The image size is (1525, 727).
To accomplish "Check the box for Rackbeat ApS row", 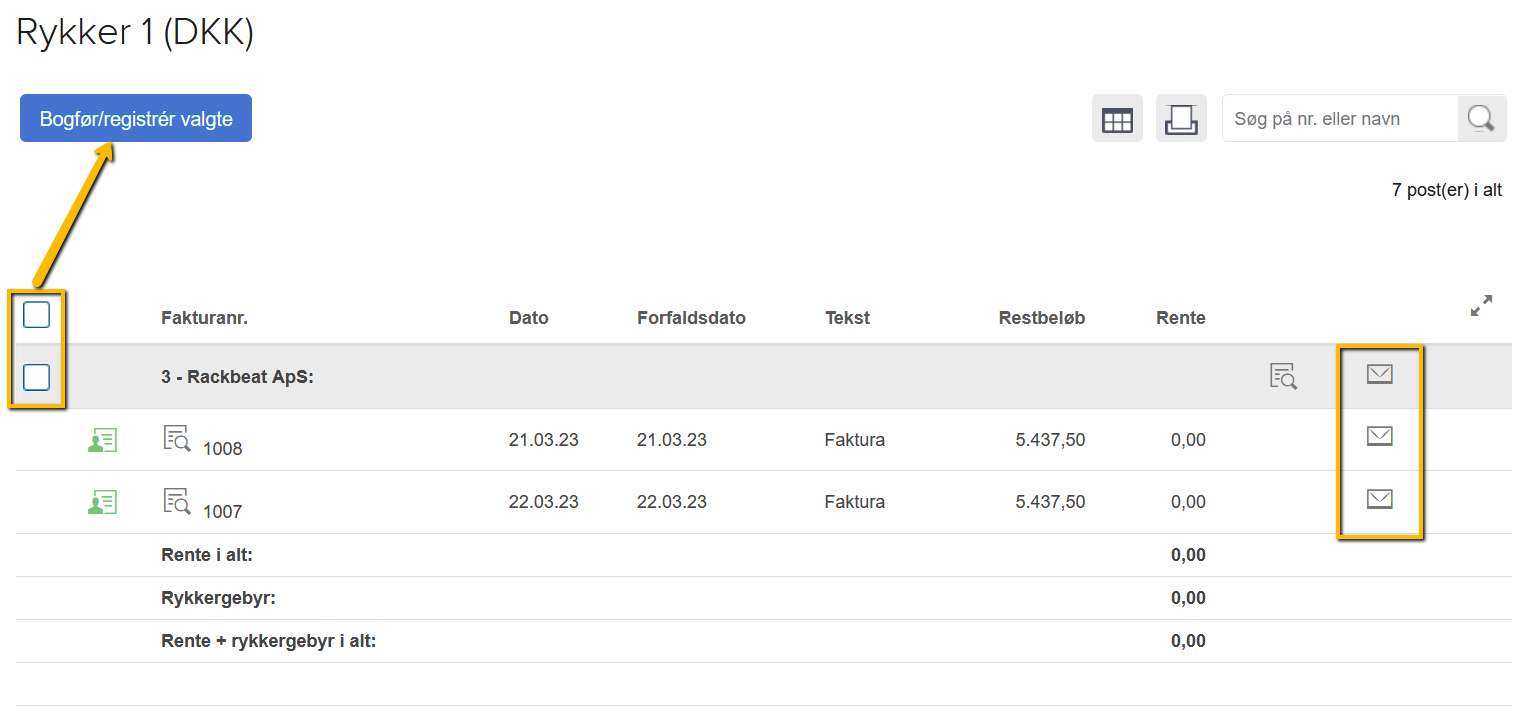I will [36, 377].
